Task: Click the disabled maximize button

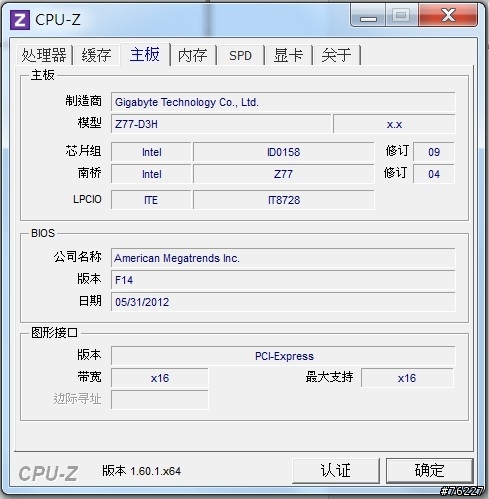Action: [402, 15]
